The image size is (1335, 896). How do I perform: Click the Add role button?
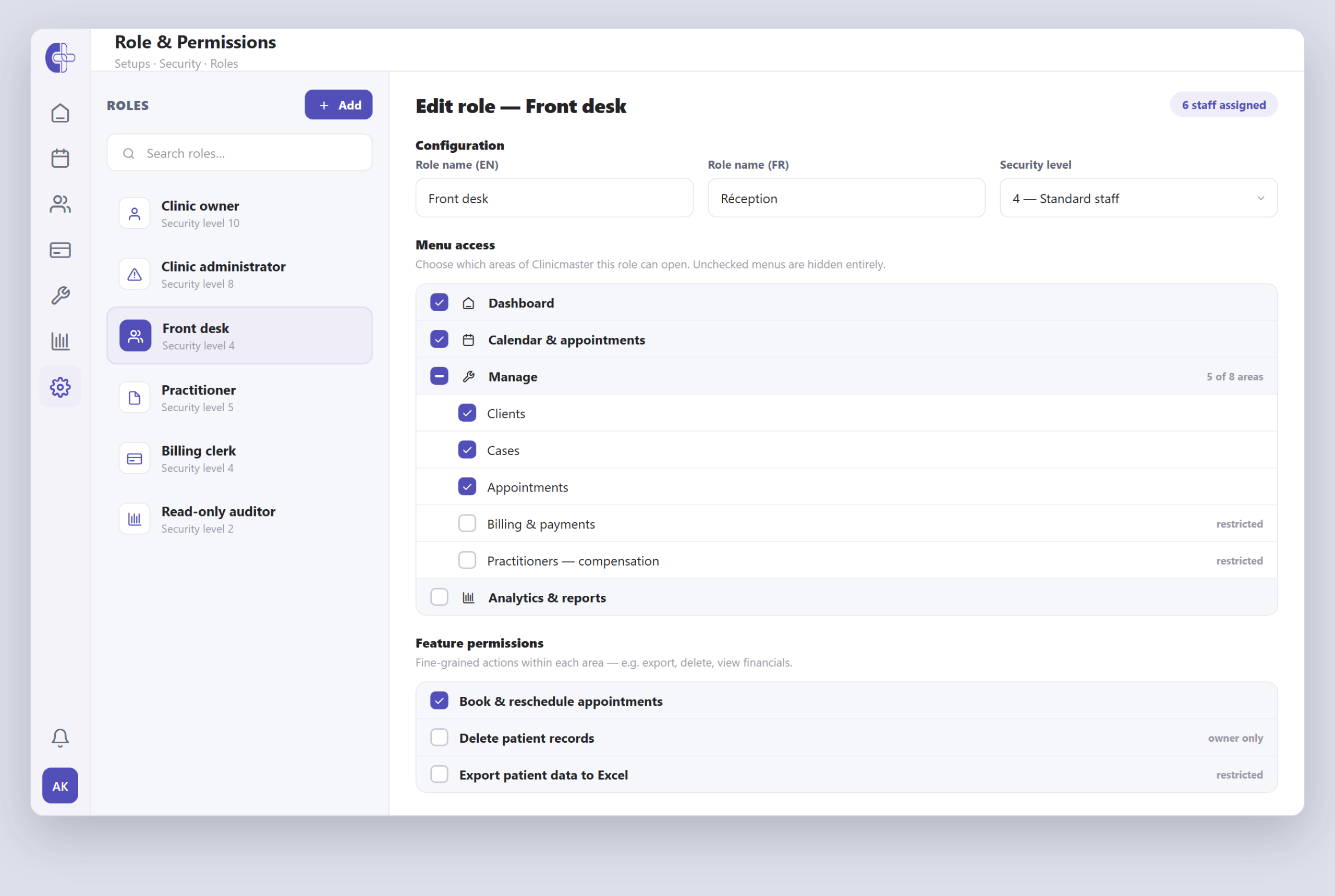pos(338,105)
